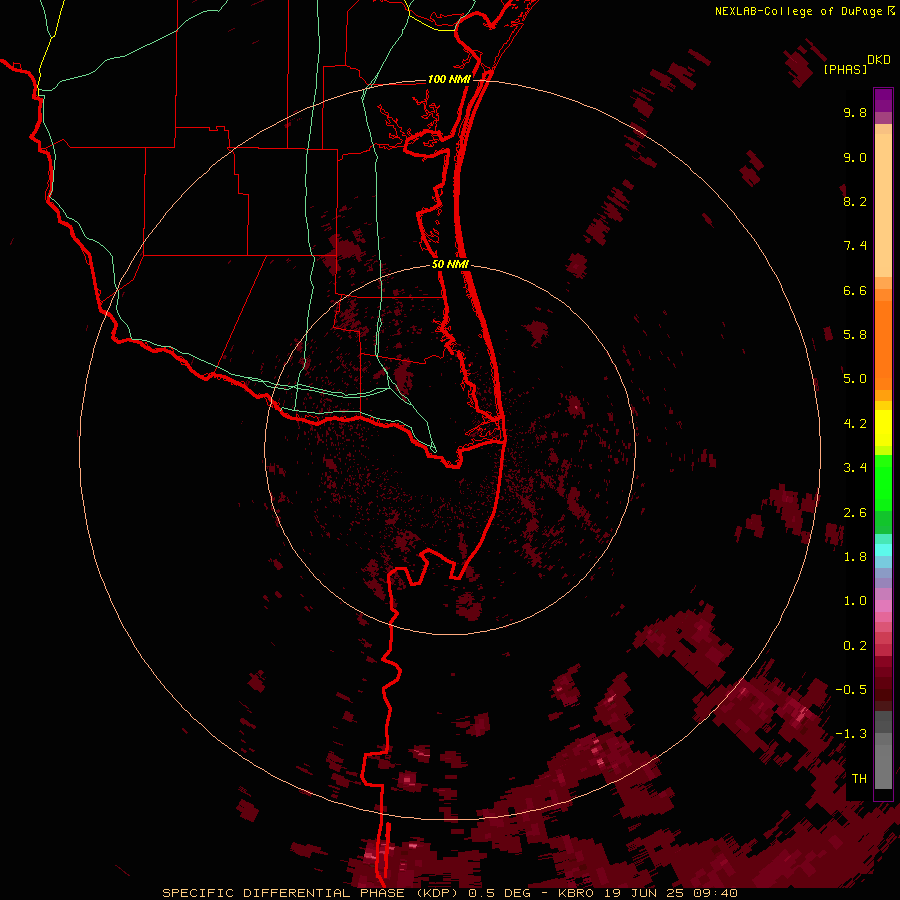Click the purple band atop the color bar

(x=883, y=100)
